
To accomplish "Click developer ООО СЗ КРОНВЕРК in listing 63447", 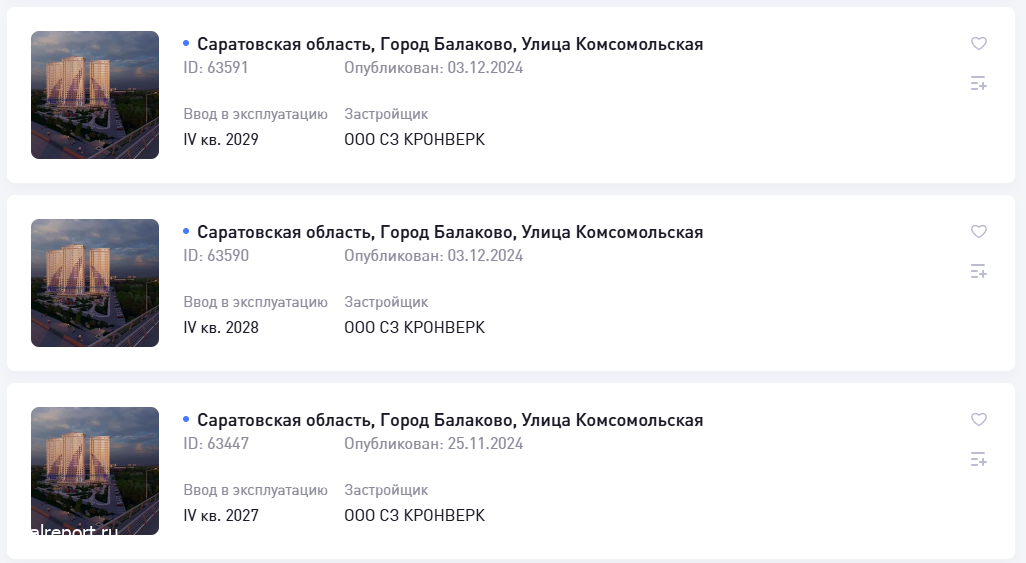I will (414, 516).
